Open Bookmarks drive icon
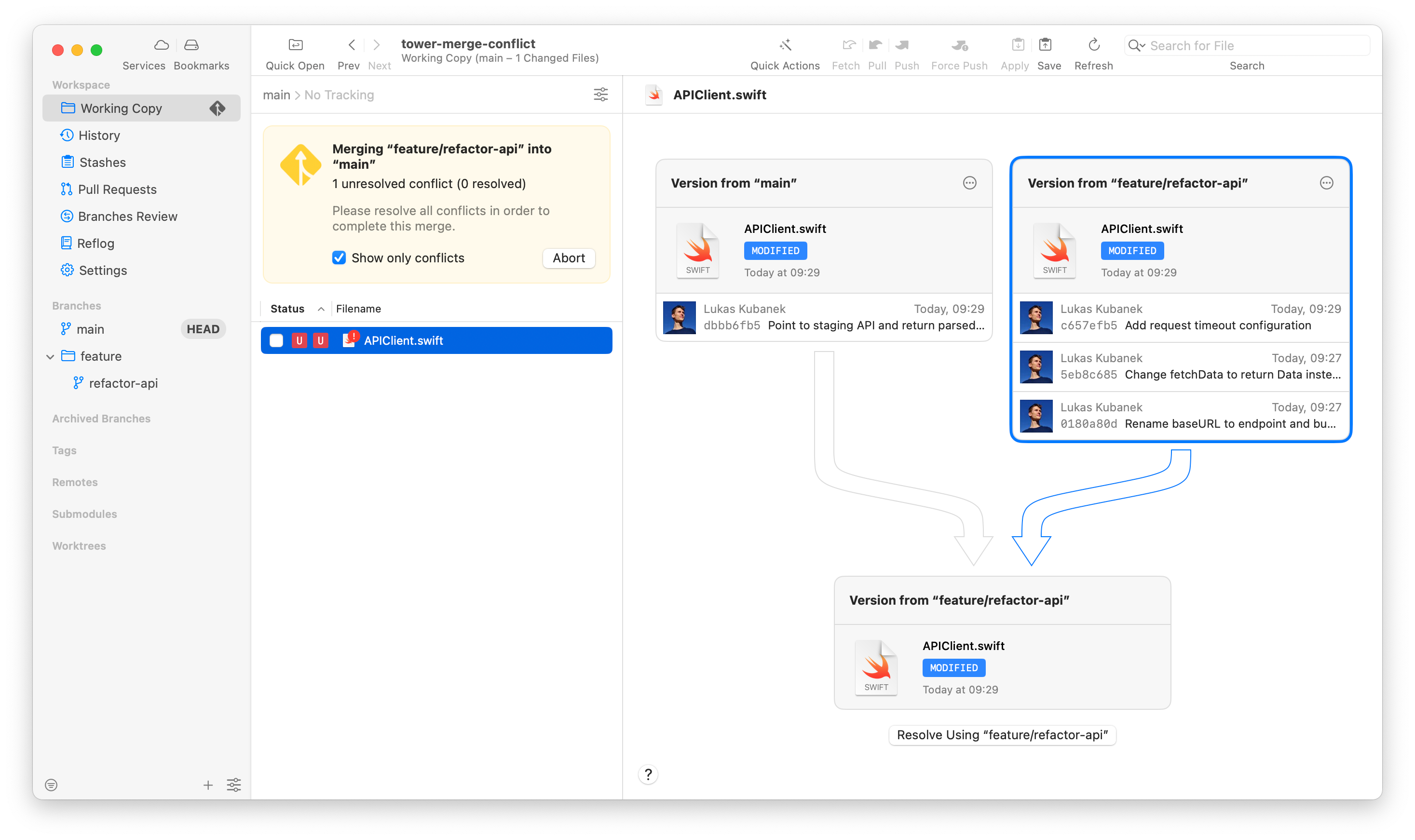The height and width of the screenshot is (840, 1415). (x=191, y=45)
